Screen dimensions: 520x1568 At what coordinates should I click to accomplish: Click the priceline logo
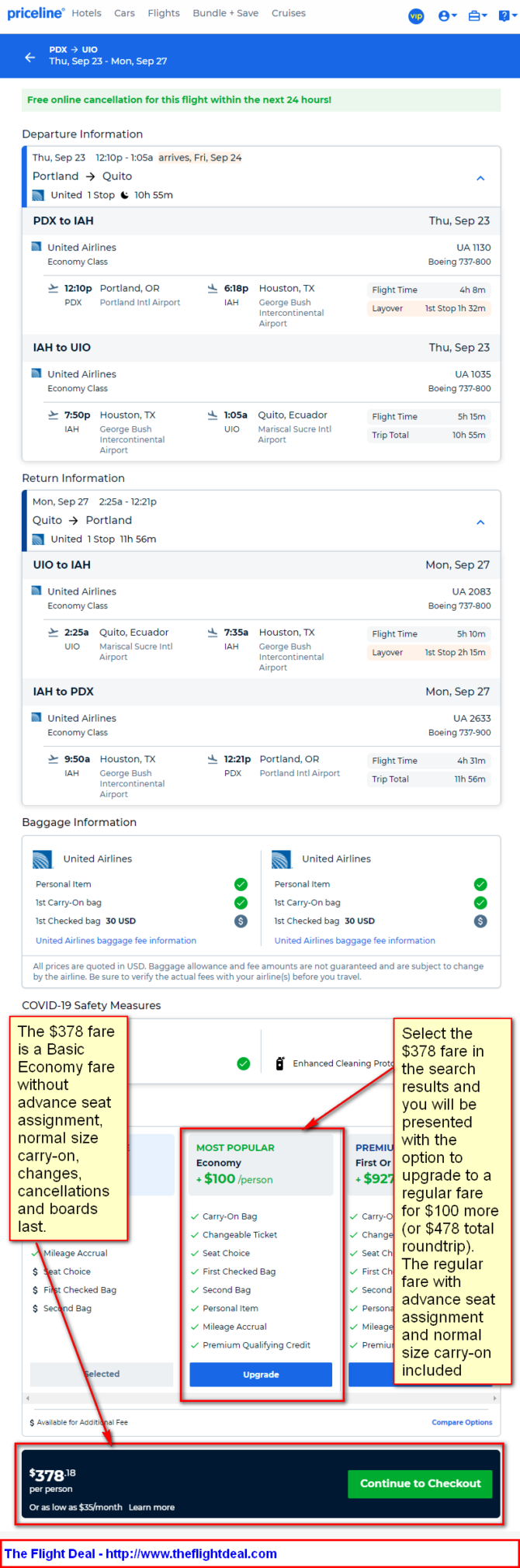coord(36,13)
